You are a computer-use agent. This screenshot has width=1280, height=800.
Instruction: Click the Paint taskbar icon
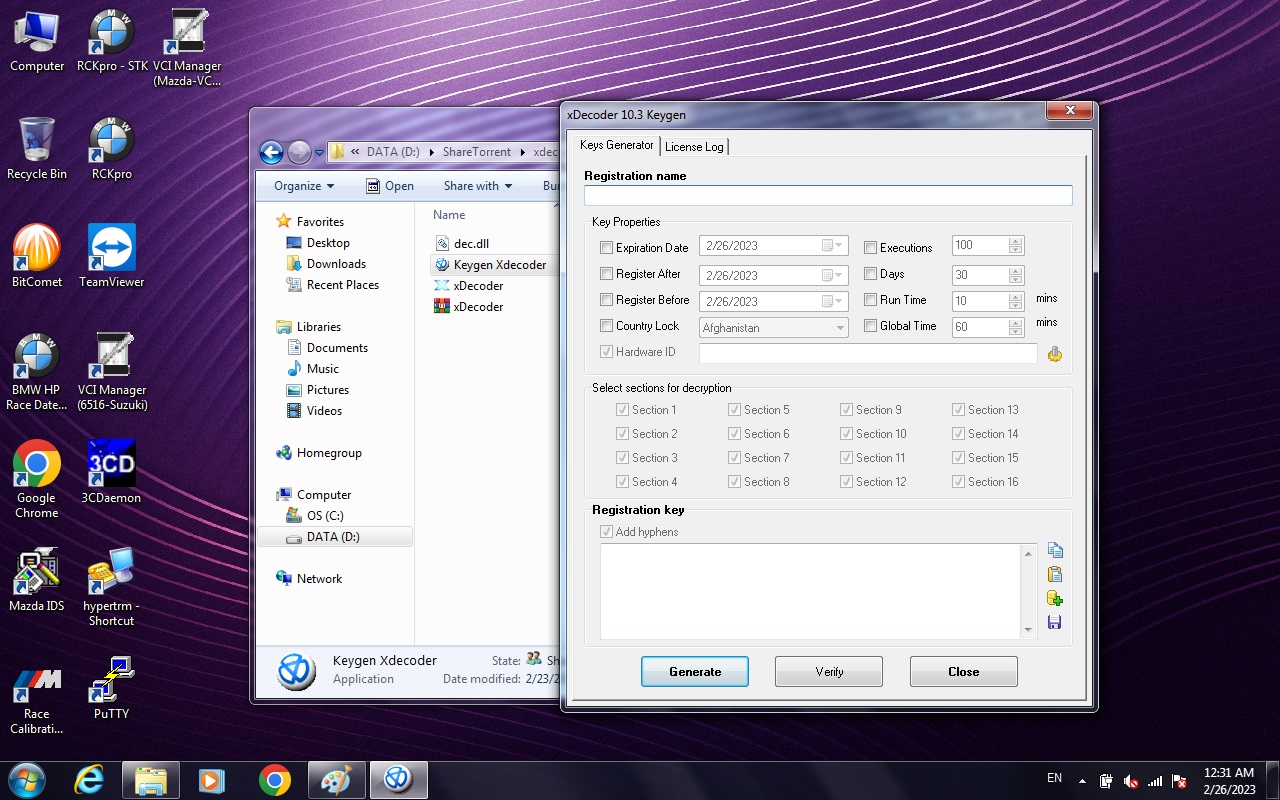coord(336,780)
